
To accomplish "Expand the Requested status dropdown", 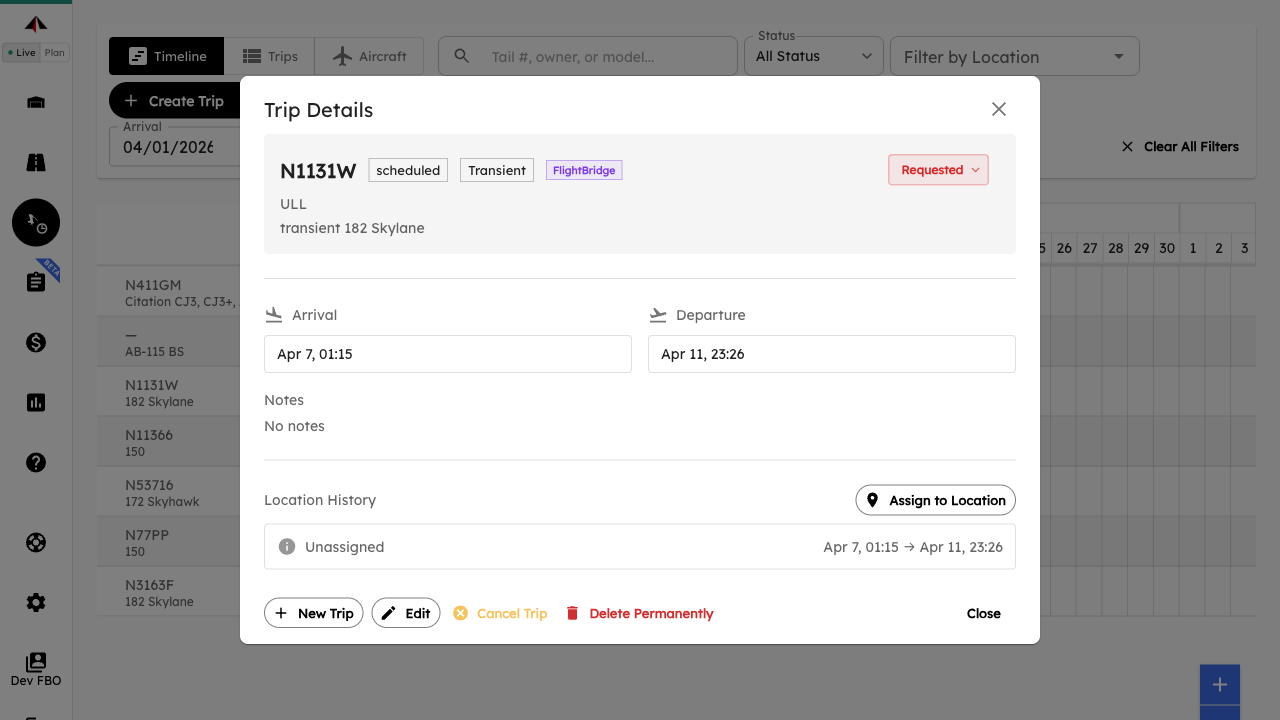I will [938, 170].
